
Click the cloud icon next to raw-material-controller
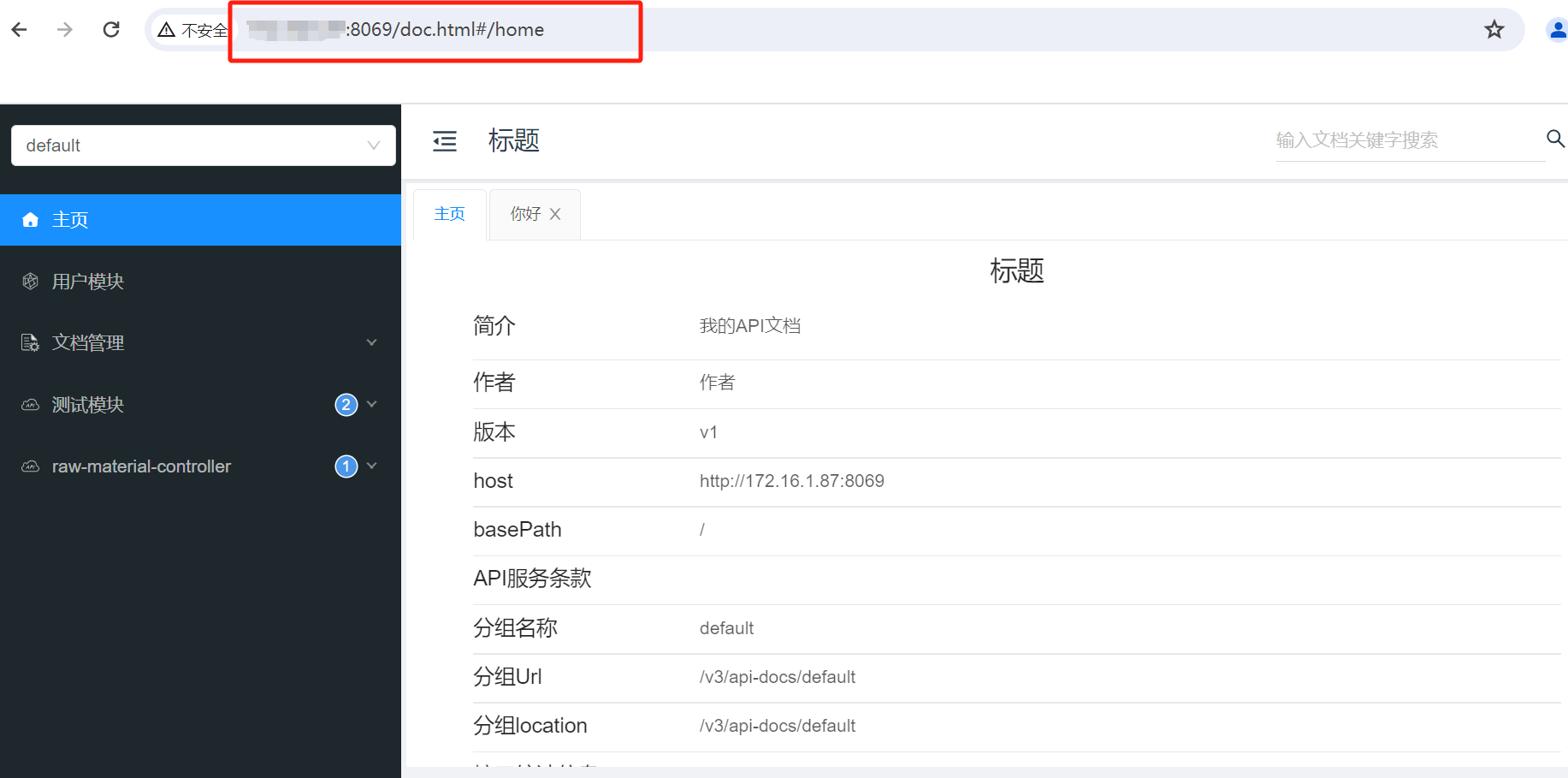click(x=31, y=466)
